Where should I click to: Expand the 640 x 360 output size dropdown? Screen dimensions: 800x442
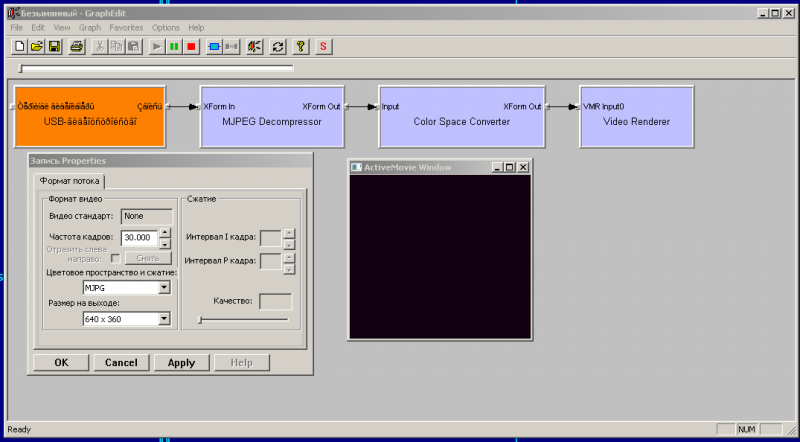164,319
